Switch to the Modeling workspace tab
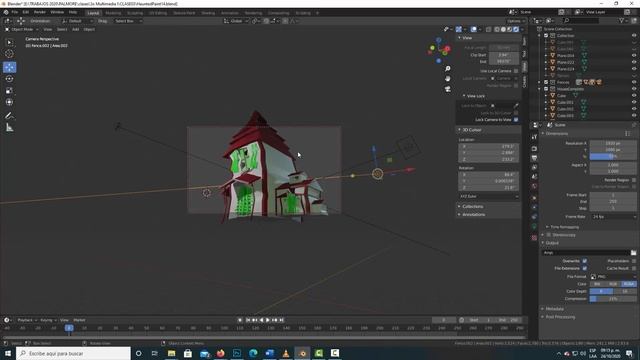640x360 pixels. pyautogui.click(x=113, y=13)
